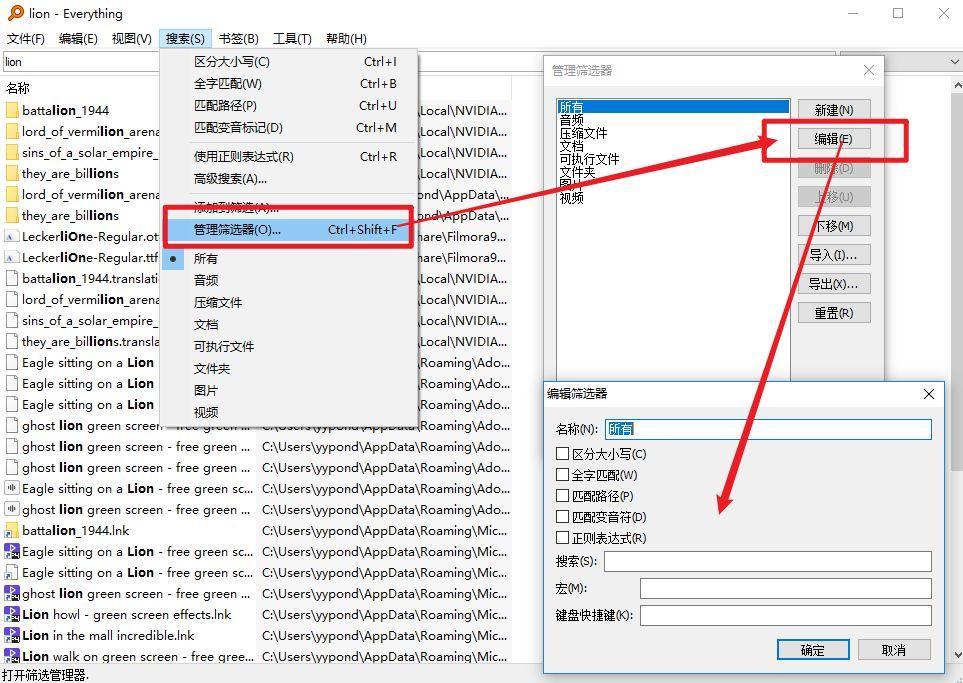Screen dimensions: 963x683
Task: Enable 区分大小写 checkbox in edit filter dialog
Action: pos(562,453)
